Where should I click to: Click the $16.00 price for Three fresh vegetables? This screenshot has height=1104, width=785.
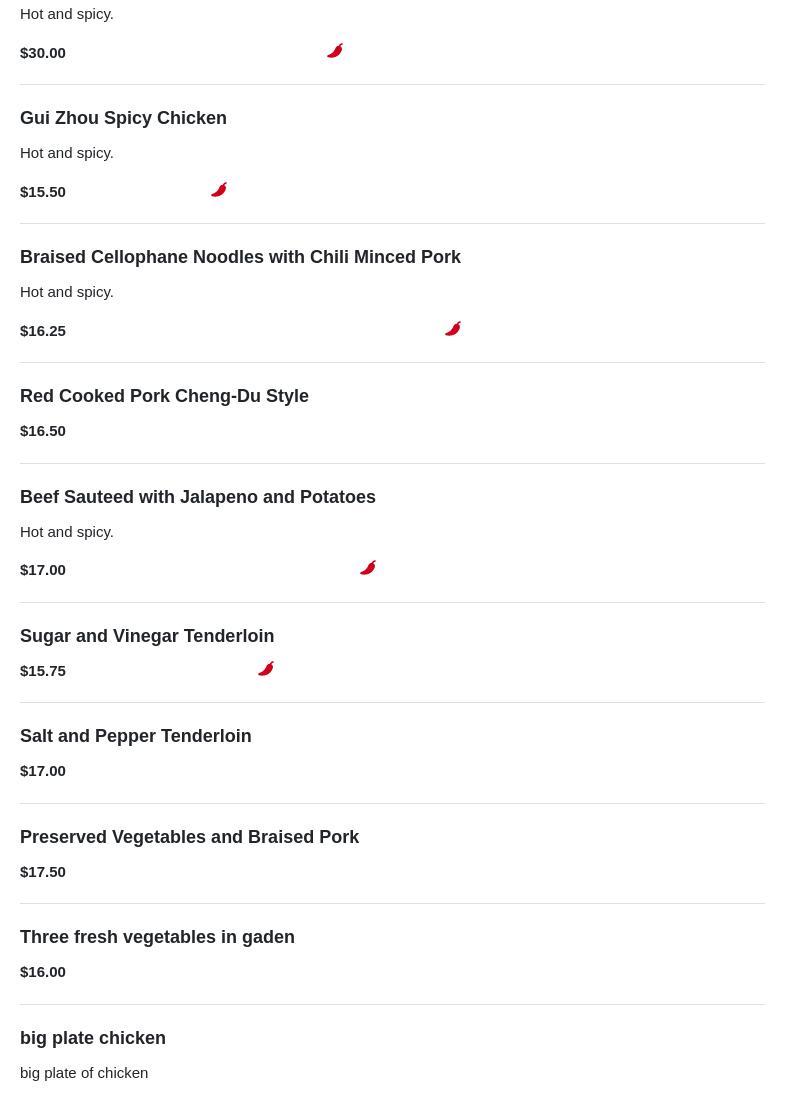(43, 972)
